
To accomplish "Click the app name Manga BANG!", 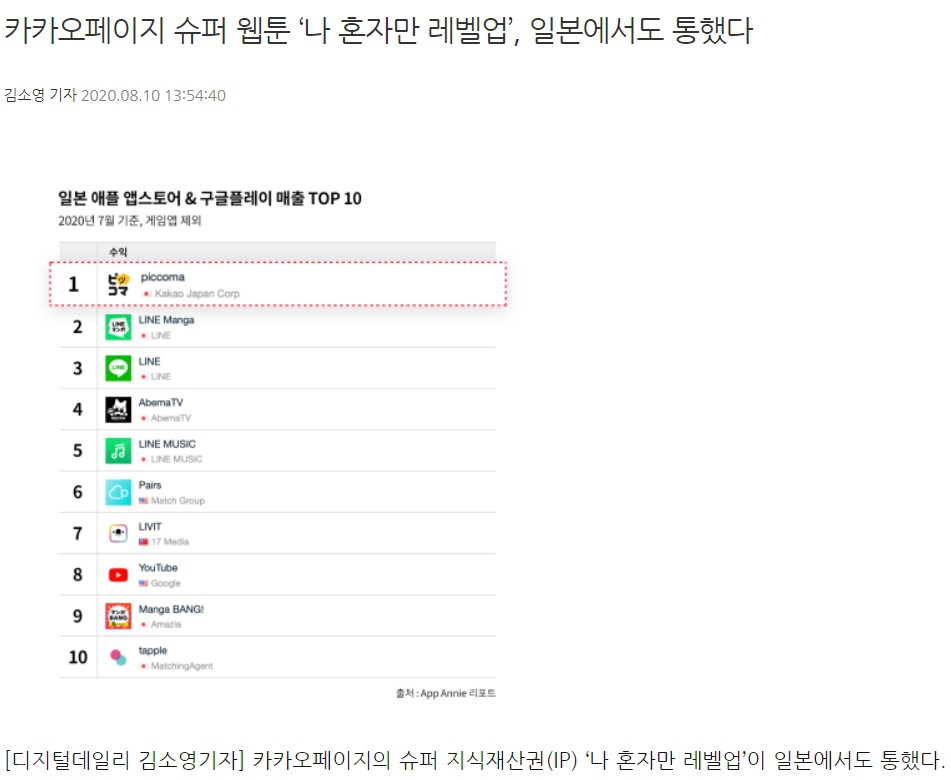I will tap(171, 609).
